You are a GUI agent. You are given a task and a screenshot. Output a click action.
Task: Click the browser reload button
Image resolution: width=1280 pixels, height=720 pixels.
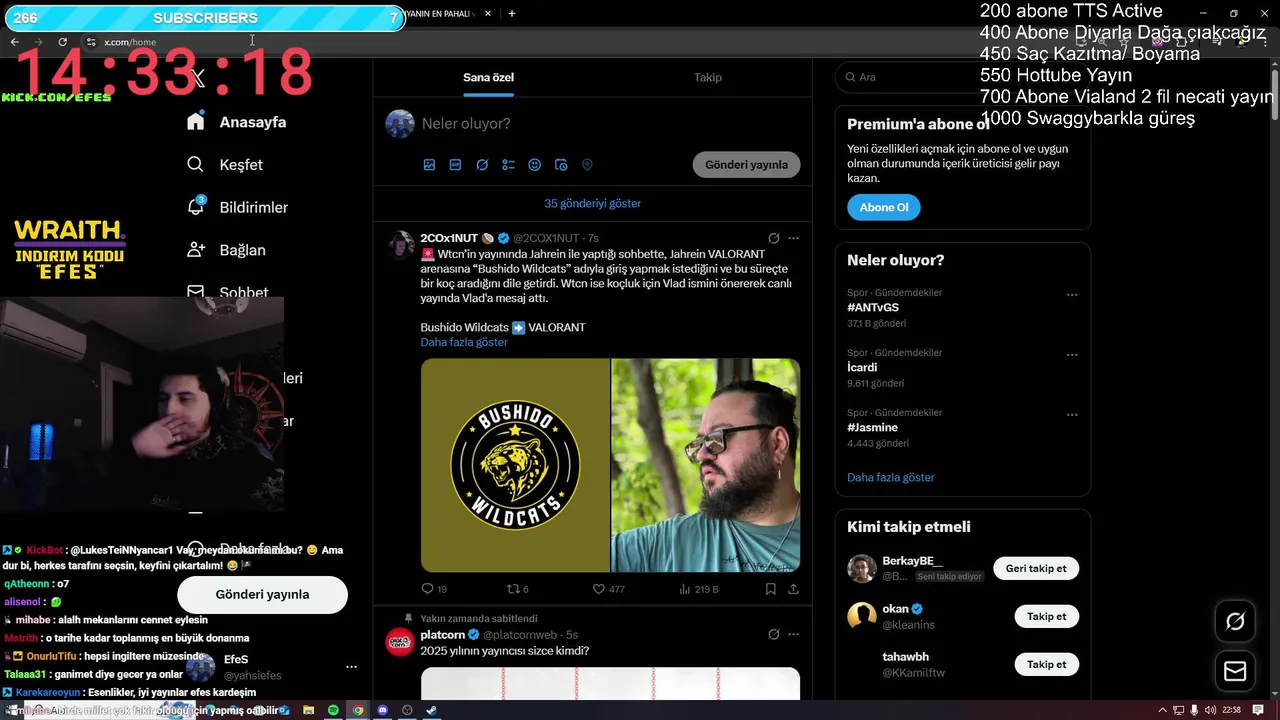click(x=62, y=42)
